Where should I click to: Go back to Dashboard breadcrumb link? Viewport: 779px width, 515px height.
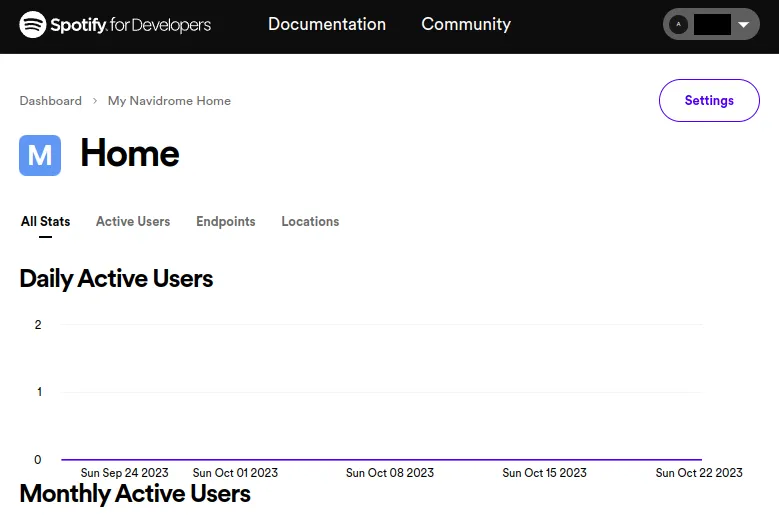point(50,101)
